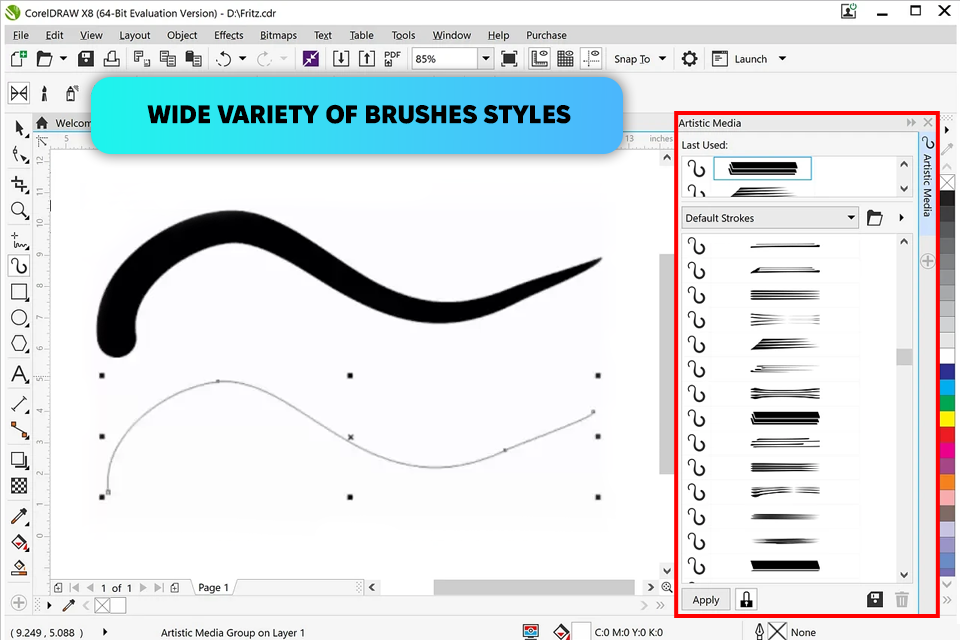Open the Object menu
The height and width of the screenshot is (640, 960).
click(x=182, y=35)
